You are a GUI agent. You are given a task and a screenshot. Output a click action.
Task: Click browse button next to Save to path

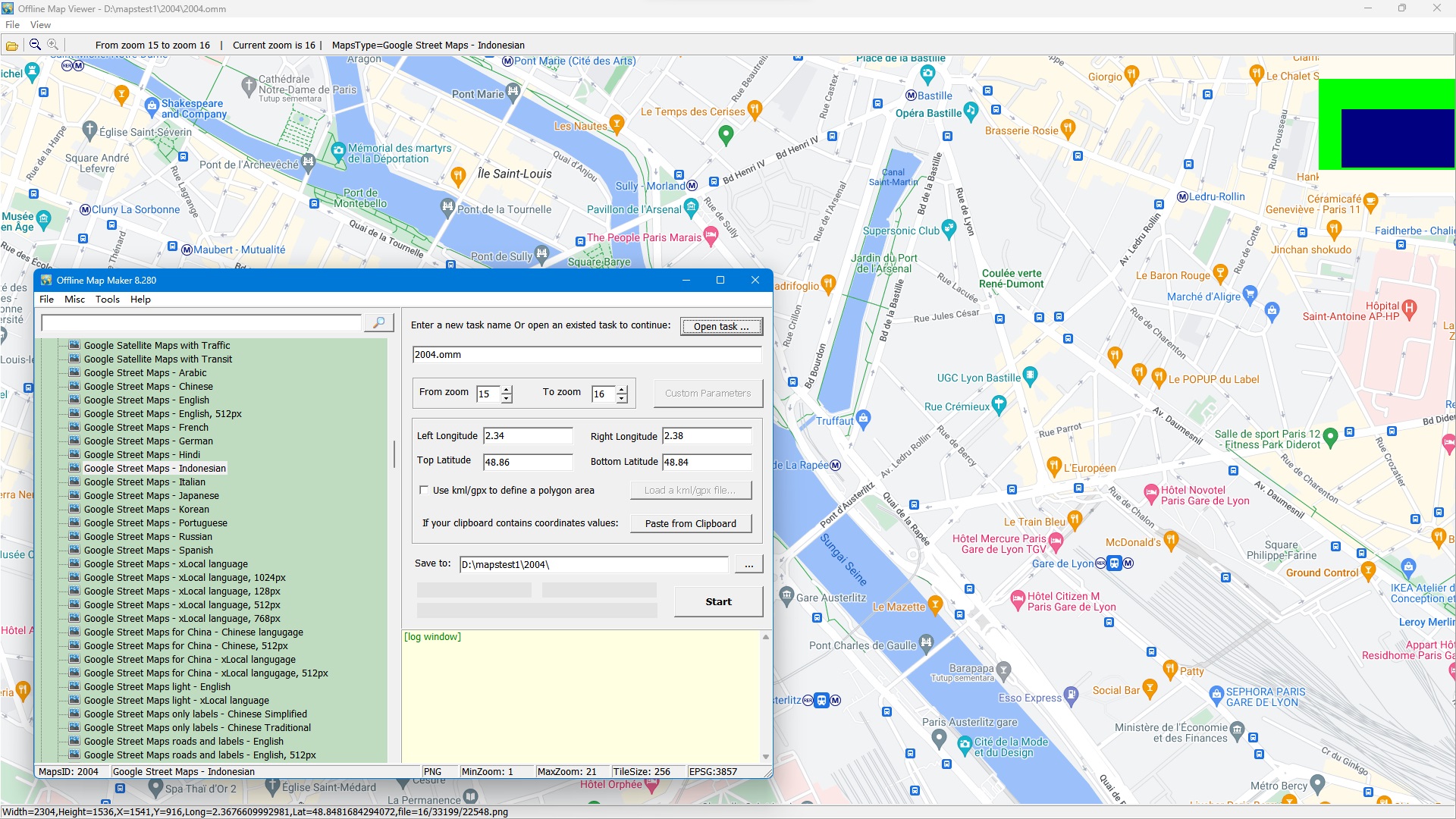point(748,564)
